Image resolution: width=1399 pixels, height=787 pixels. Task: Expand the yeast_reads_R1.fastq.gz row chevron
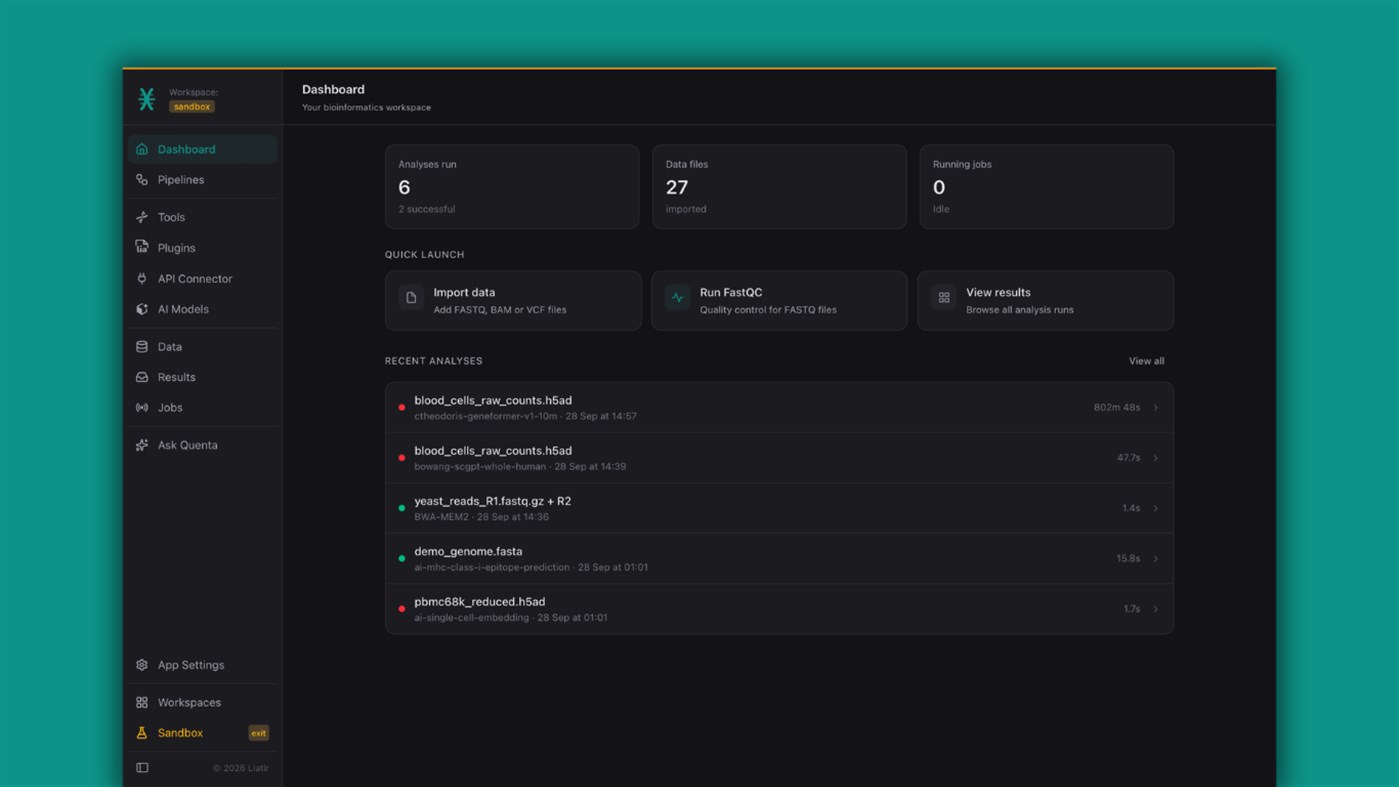[x=1156, y=508]
